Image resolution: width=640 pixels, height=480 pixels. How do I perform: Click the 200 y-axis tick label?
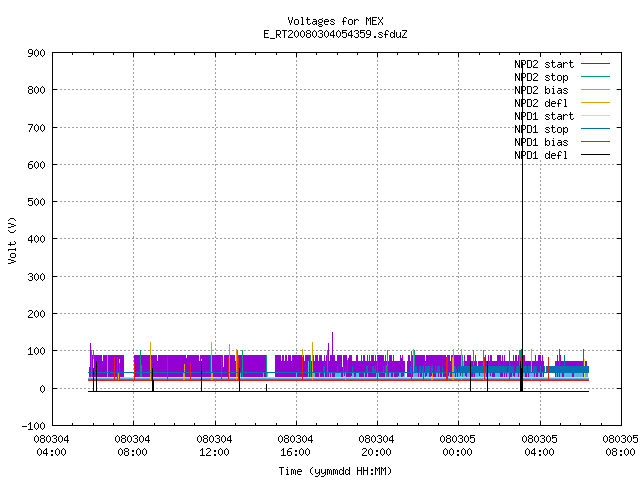[x=36, y=314]
